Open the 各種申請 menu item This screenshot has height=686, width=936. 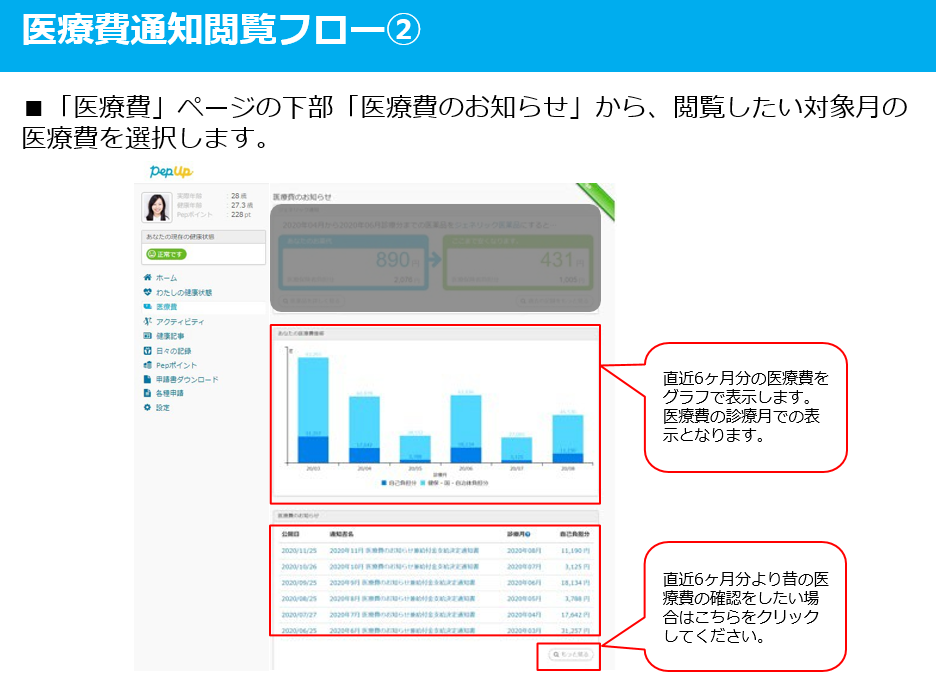(169, 394)
